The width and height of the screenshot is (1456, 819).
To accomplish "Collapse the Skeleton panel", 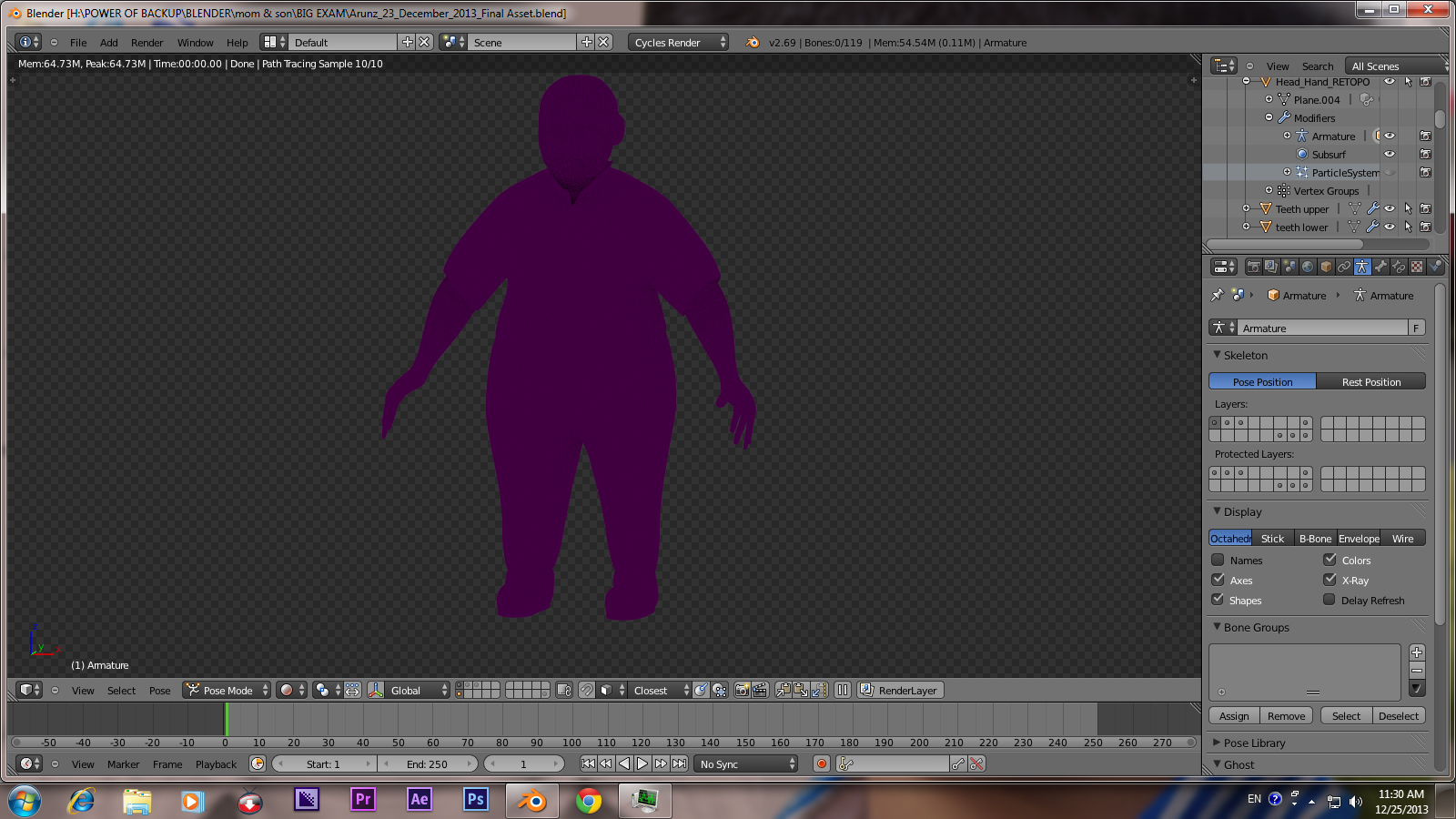I will tap(1218, 355).
